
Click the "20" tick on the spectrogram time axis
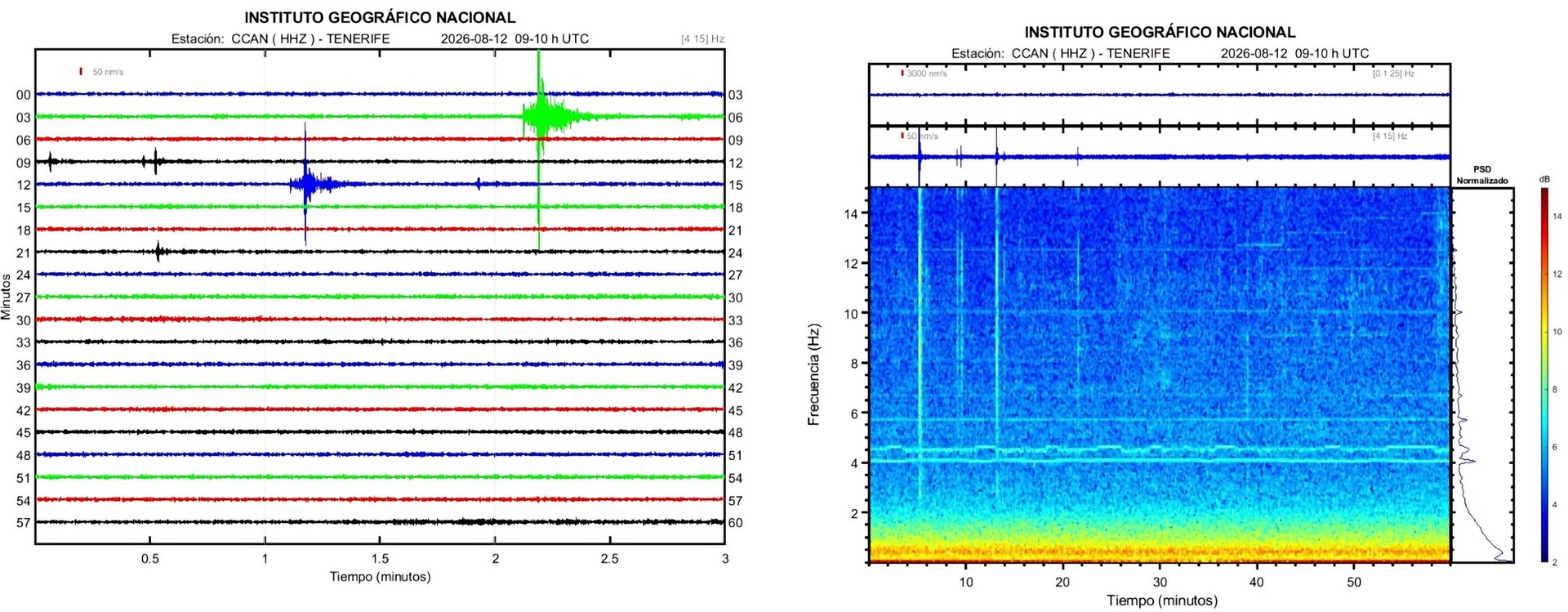[1062, 582]
